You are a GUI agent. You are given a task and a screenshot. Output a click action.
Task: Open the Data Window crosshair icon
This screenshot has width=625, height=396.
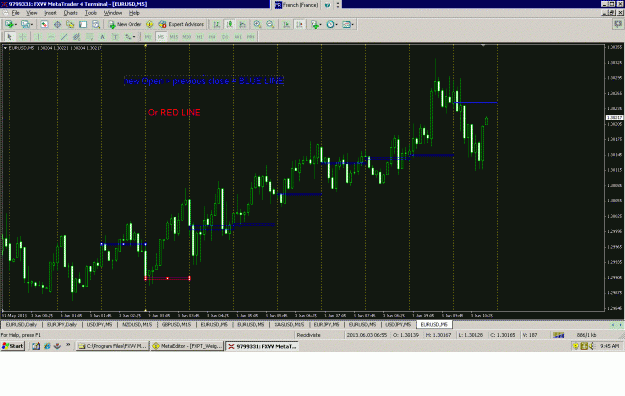[x=57, y=24]
